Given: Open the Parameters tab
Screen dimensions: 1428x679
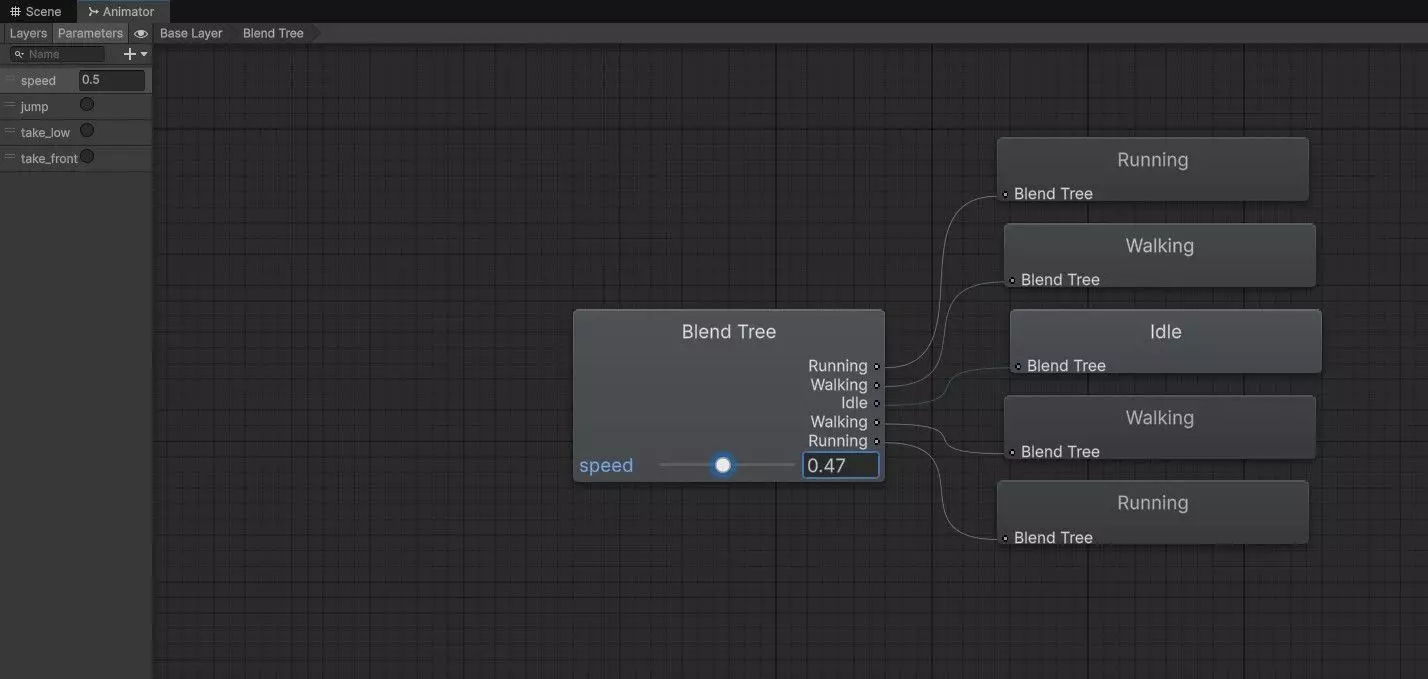Looking at the screenshot, I should [90, 33].
